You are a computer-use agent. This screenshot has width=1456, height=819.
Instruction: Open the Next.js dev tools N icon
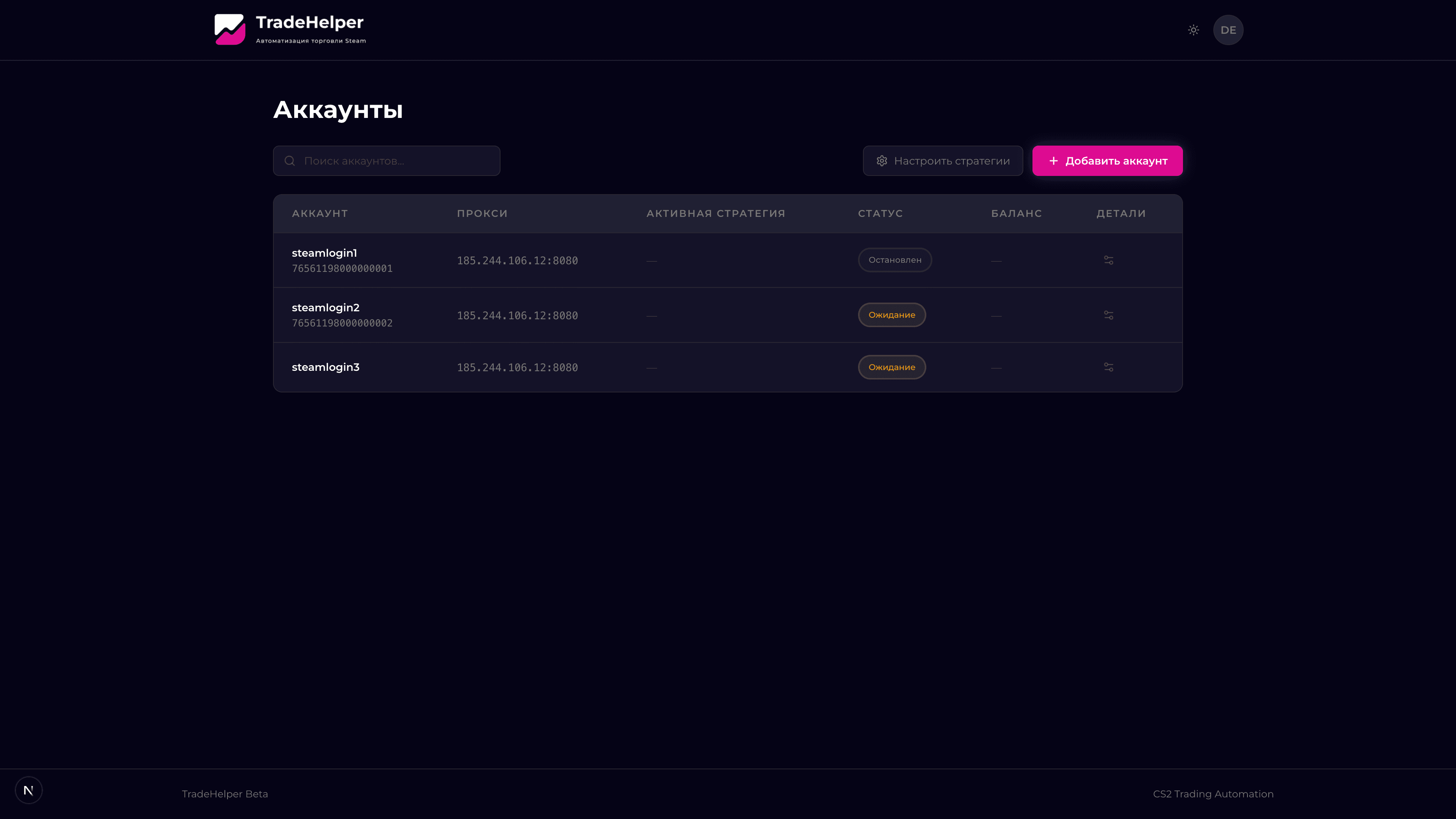pos(28,790)
